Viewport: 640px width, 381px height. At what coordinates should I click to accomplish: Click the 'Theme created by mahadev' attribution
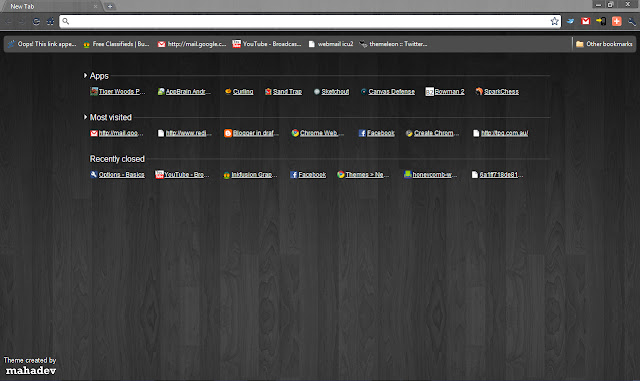[x=30, y=366]
